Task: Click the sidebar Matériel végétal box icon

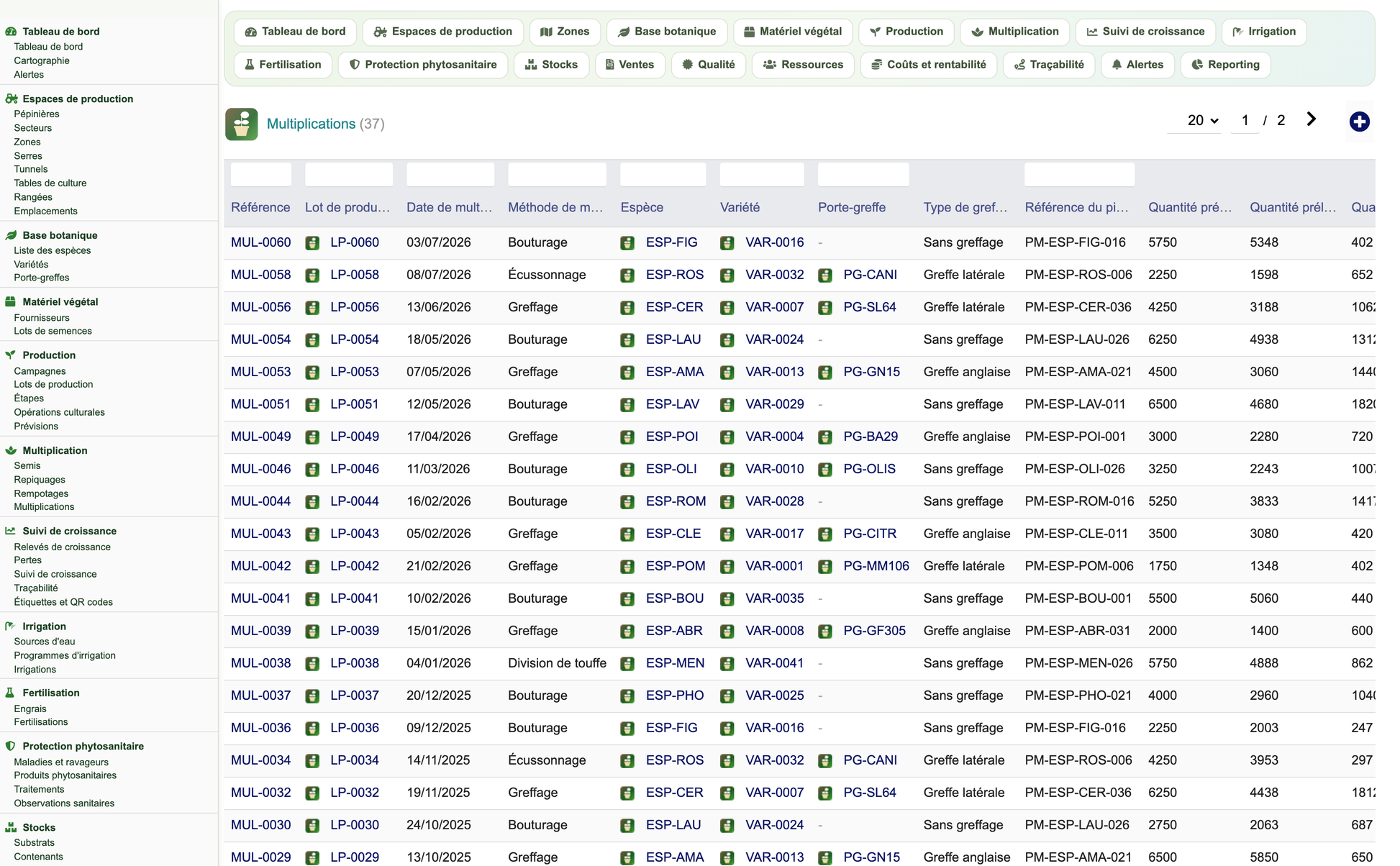Action: pos(11,302)
